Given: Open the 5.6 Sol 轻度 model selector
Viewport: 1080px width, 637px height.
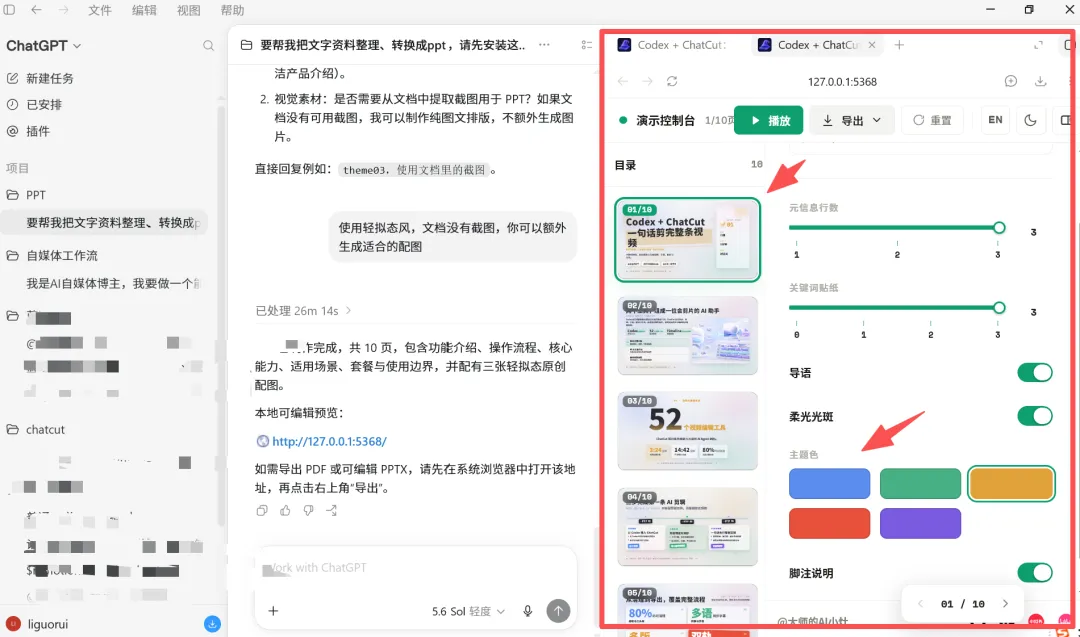Looking at the screenshot, I should 468,612.
